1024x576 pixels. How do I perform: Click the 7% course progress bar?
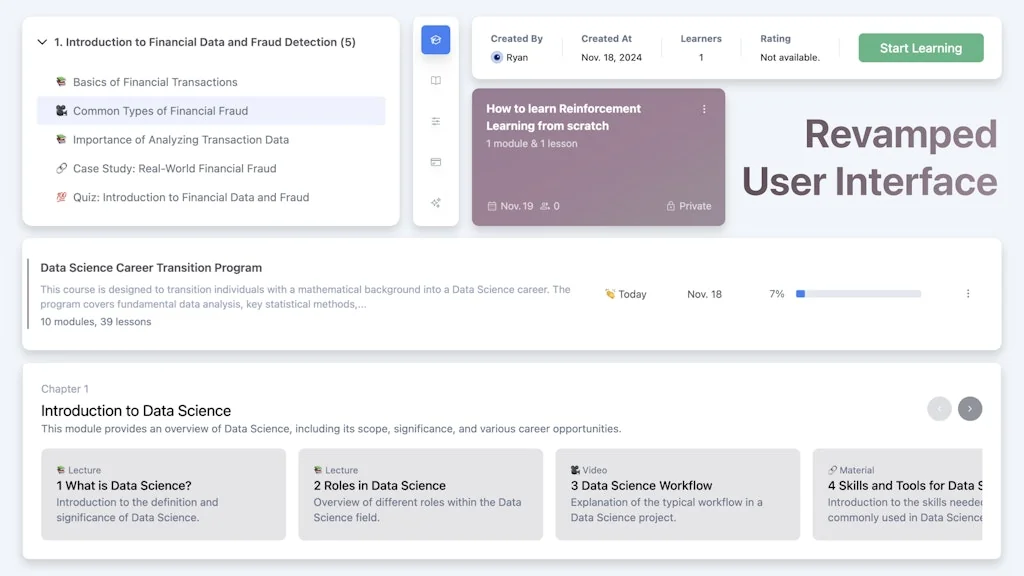pyautogui.click(x=858, y=294)
